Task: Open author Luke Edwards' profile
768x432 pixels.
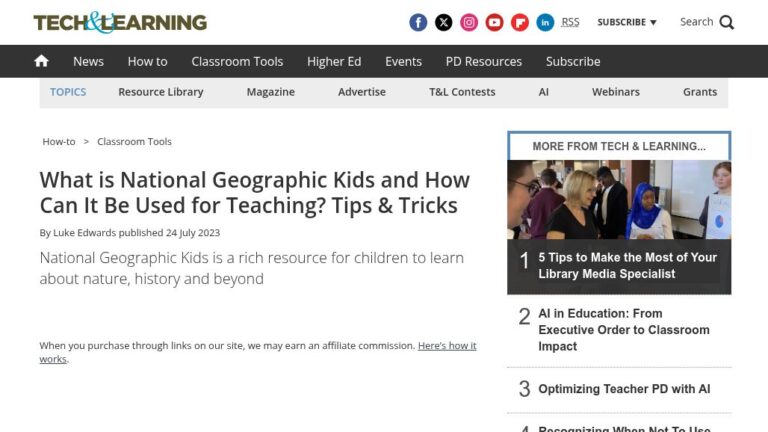Action: (x=84, y=233)
